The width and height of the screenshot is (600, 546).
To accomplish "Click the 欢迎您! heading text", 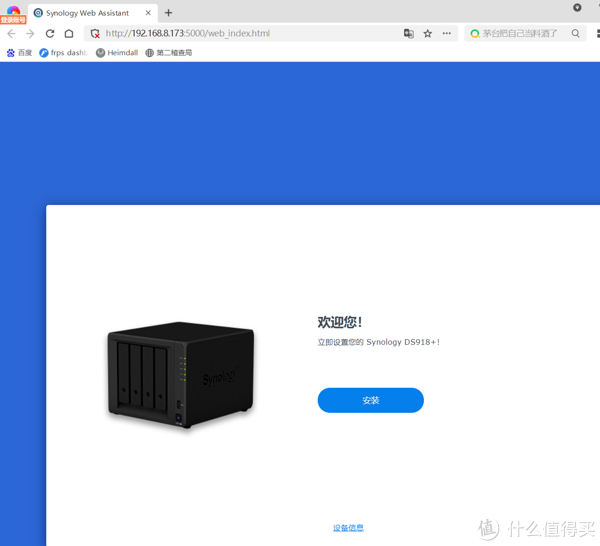I will [x=339, y=322].
